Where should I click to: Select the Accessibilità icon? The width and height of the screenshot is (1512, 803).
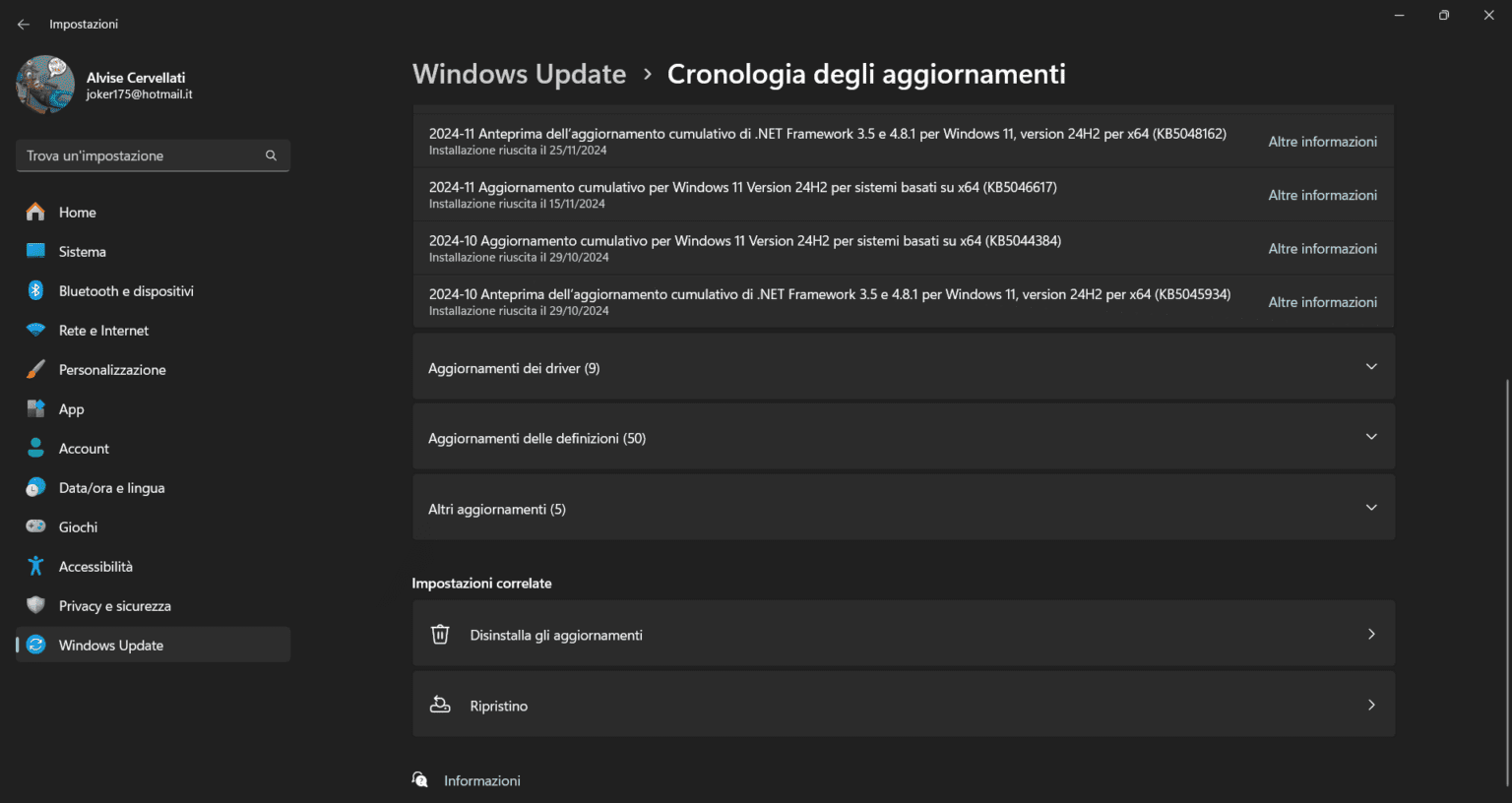(36, 566)
